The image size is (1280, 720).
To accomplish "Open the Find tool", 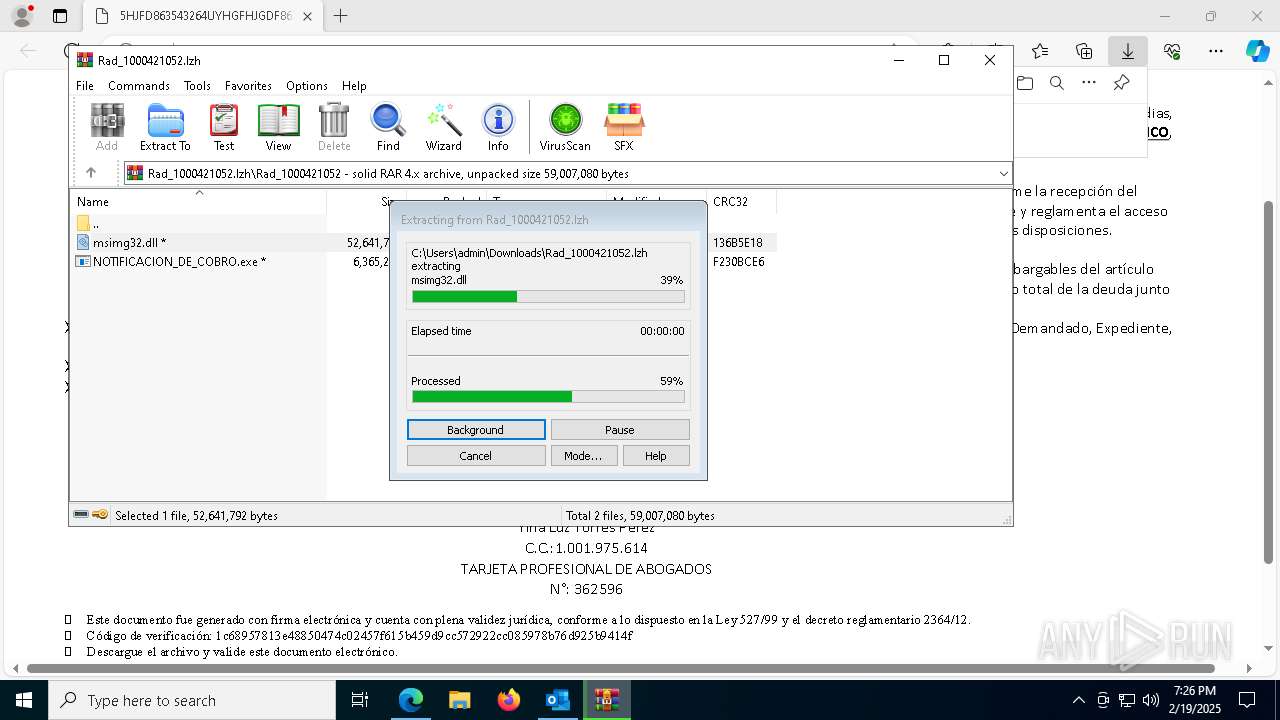I will [x=388, y=127].
